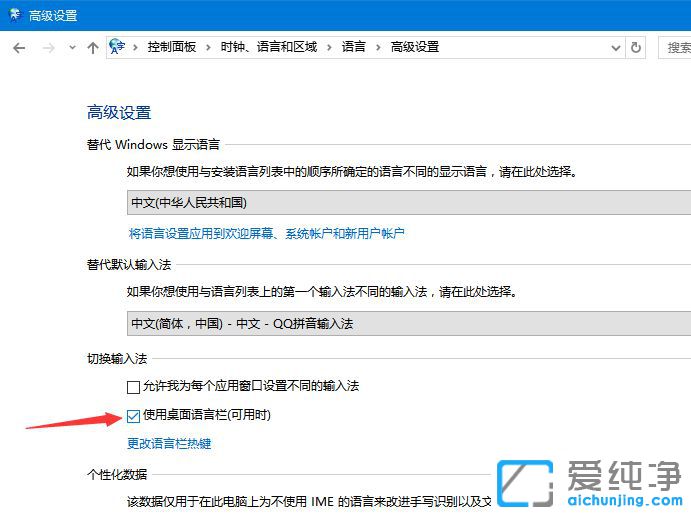The image size is (691, 513).
Task: Select 高级设置 breadcrumb
Action: tap(415, 47)
